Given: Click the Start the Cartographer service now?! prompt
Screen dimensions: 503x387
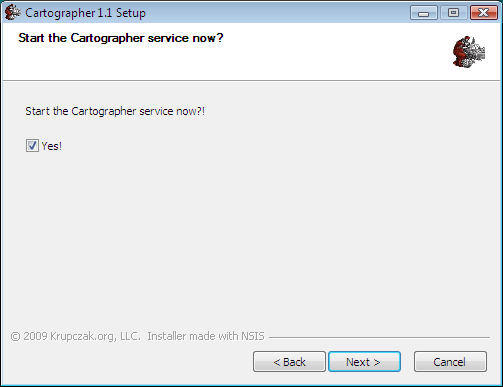Looking at the screenshot, I should coord(115,111).
